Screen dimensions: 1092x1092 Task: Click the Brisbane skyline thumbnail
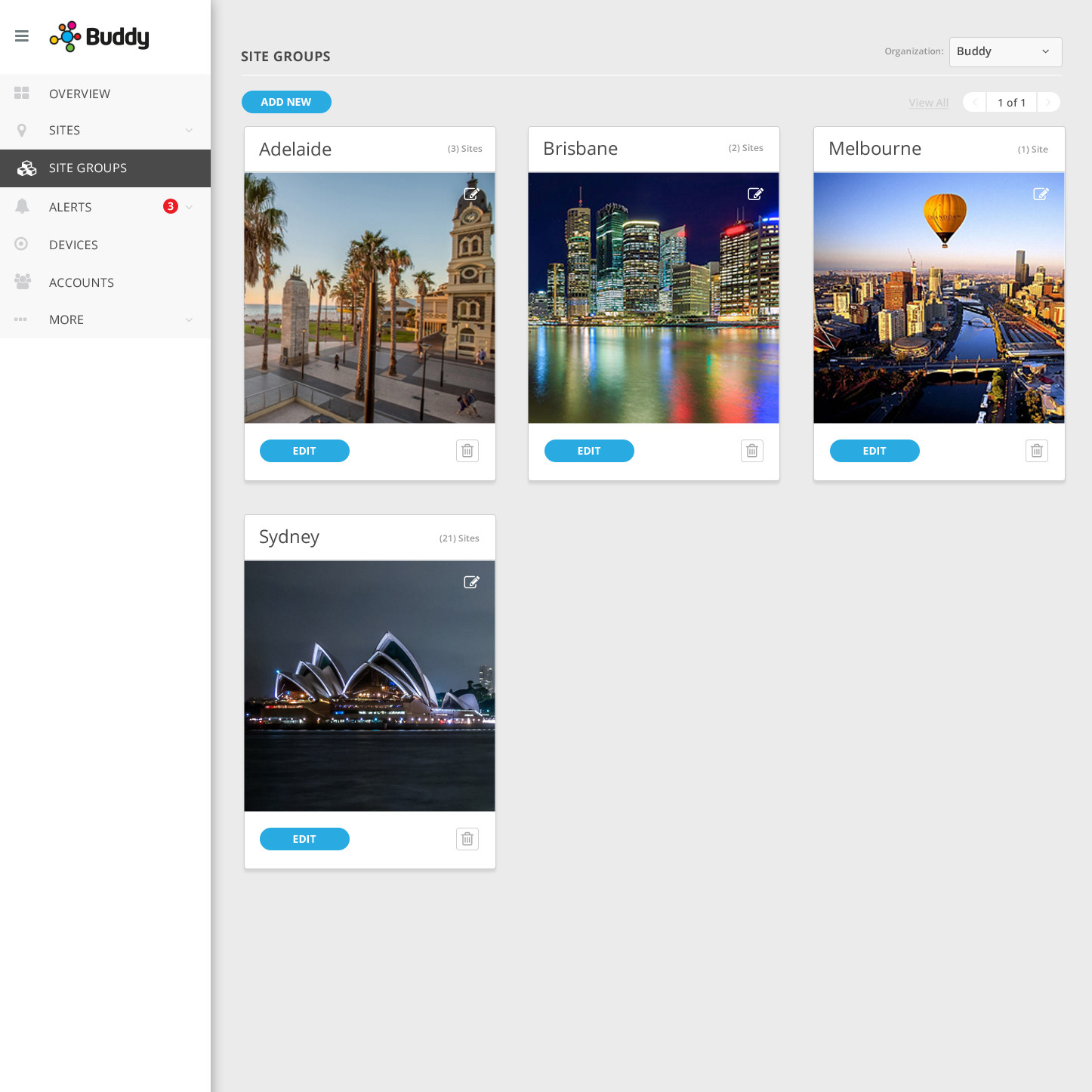pos(653,298)
